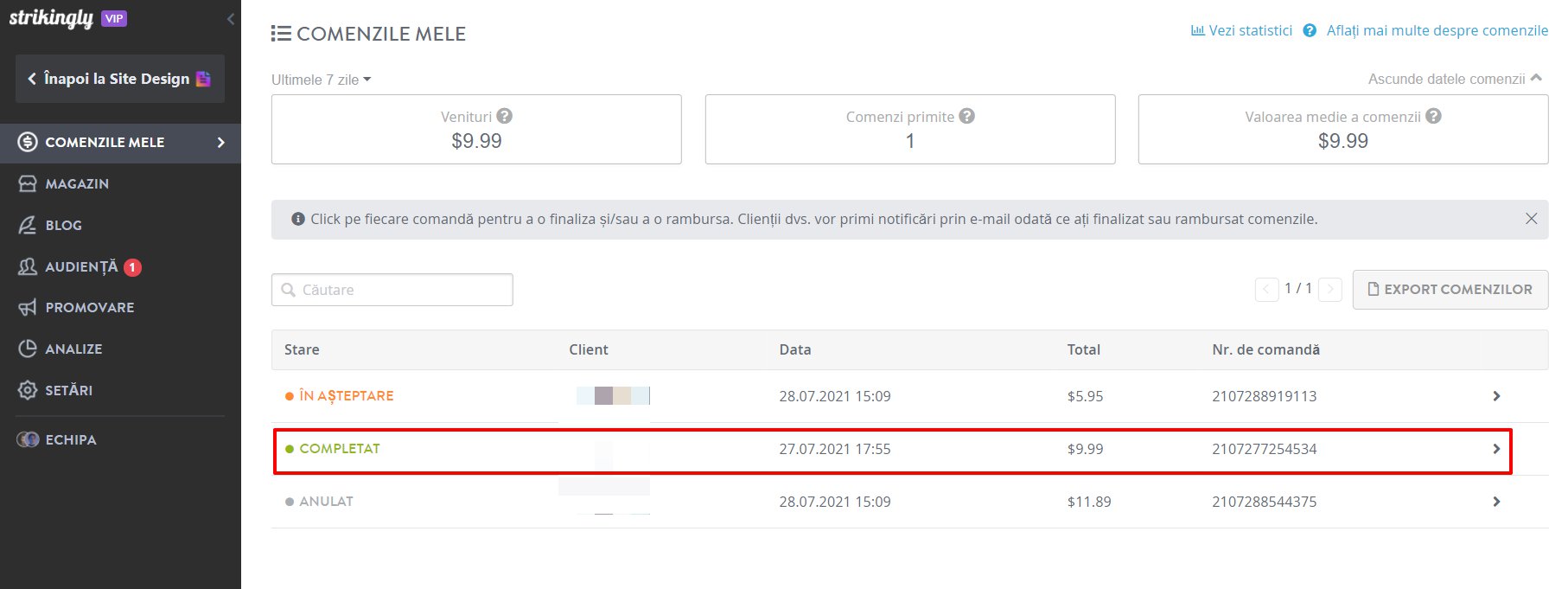
Task: Expand order 2107288544375 with its arrow
Action: pyautogui.click(x=1496, y=502)
